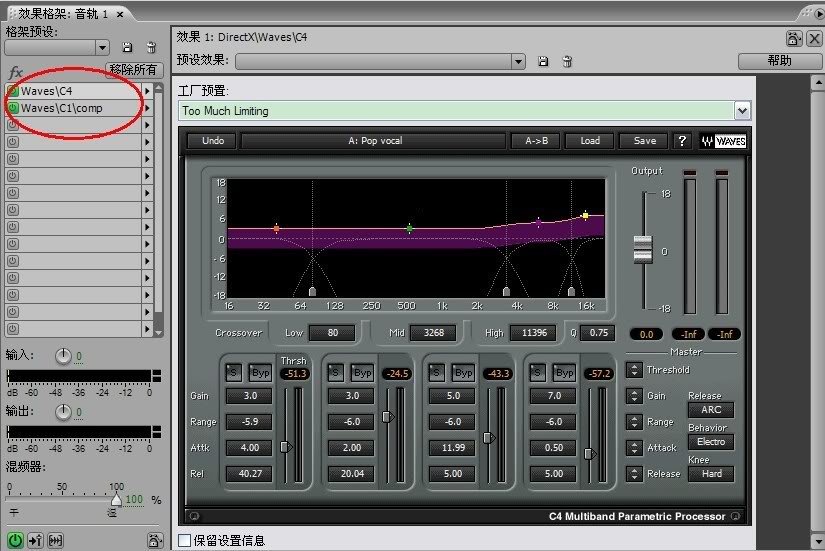Screen dimensions: 825x551
Task: Click the low-mid band threshold slider handle
Action: 388,417
